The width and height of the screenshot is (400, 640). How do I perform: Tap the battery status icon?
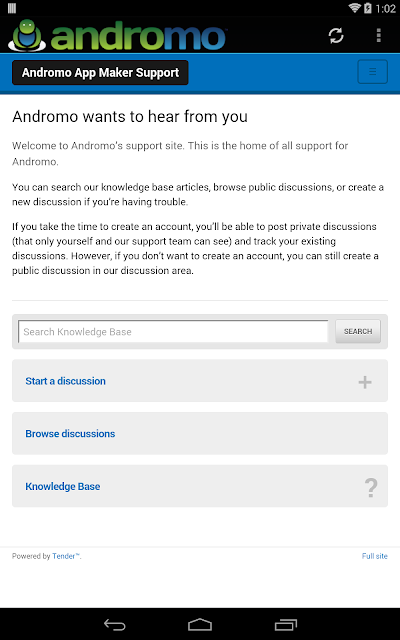coord(368,8)
